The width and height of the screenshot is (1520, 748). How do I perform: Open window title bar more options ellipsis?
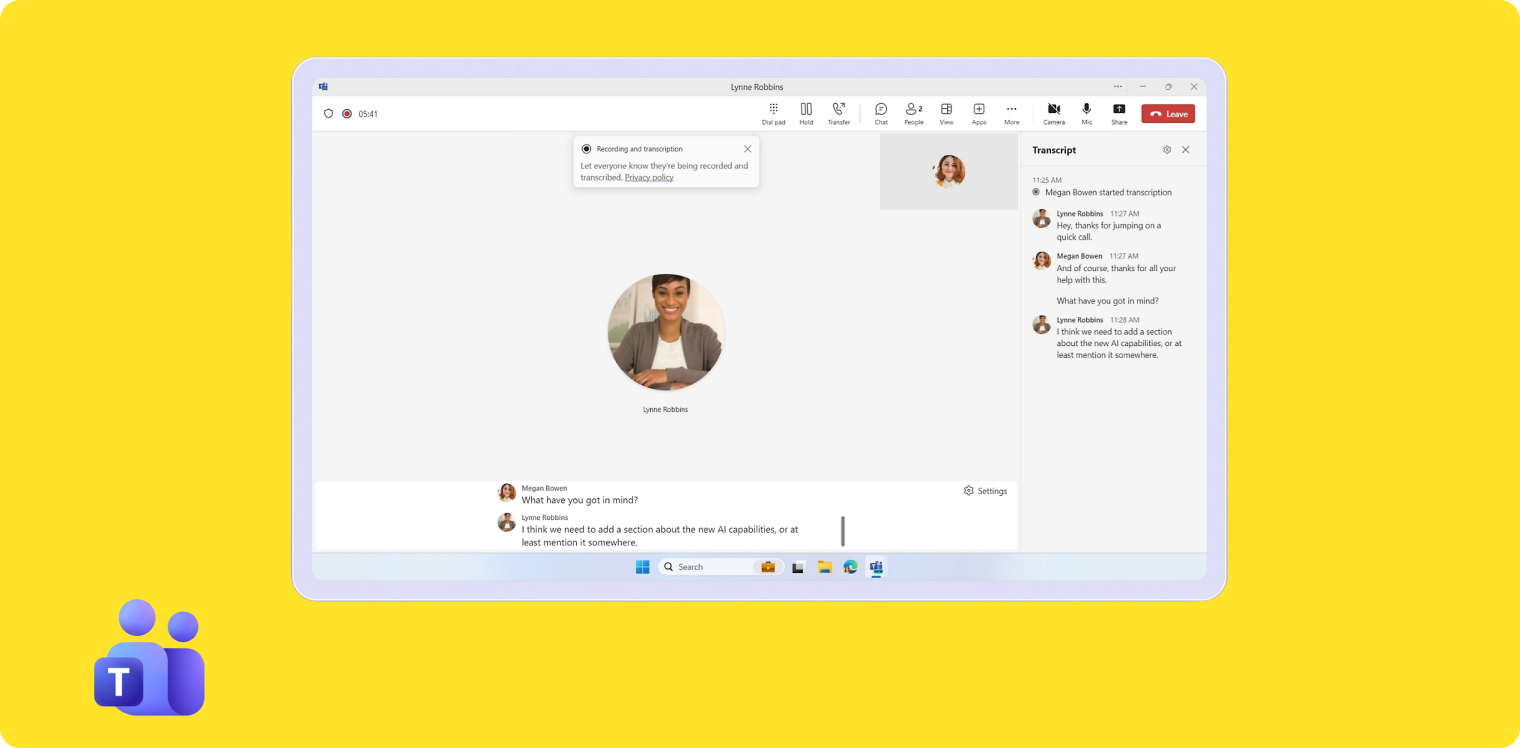click(1118, 87)
